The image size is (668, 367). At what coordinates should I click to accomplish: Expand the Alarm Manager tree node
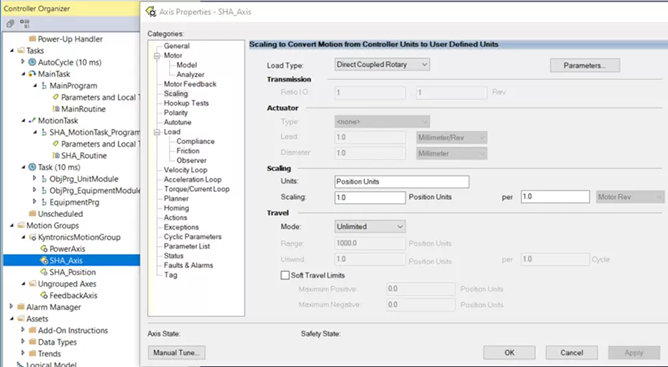[x=12, y=306]
